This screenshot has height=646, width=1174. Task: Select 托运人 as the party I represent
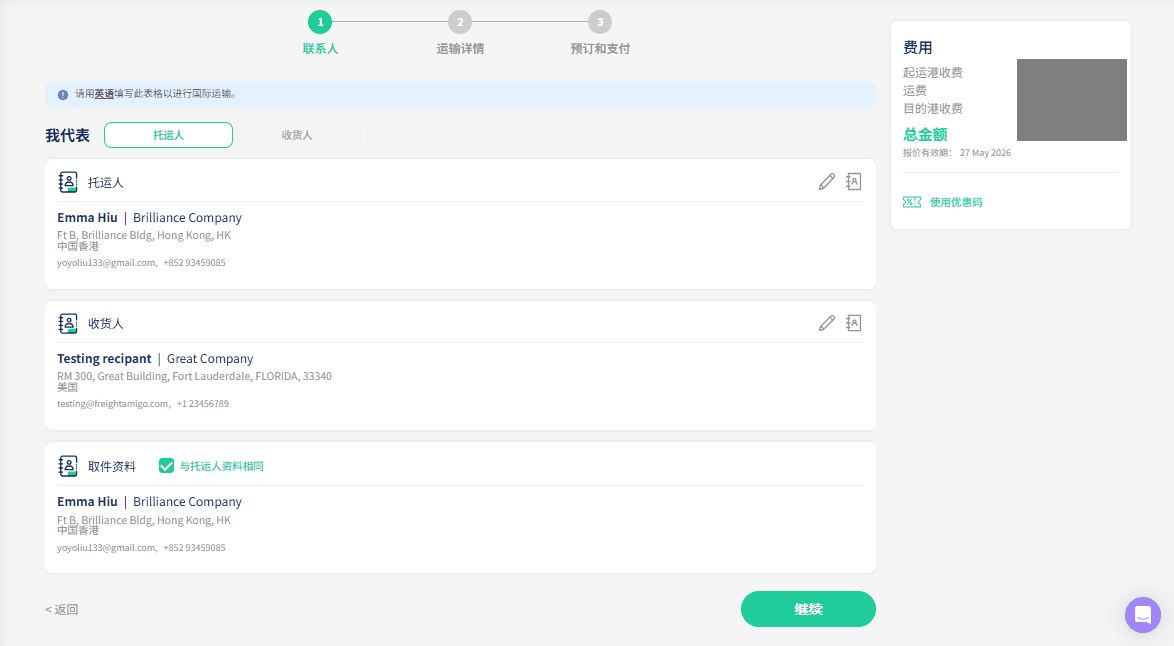click(168, 135)
